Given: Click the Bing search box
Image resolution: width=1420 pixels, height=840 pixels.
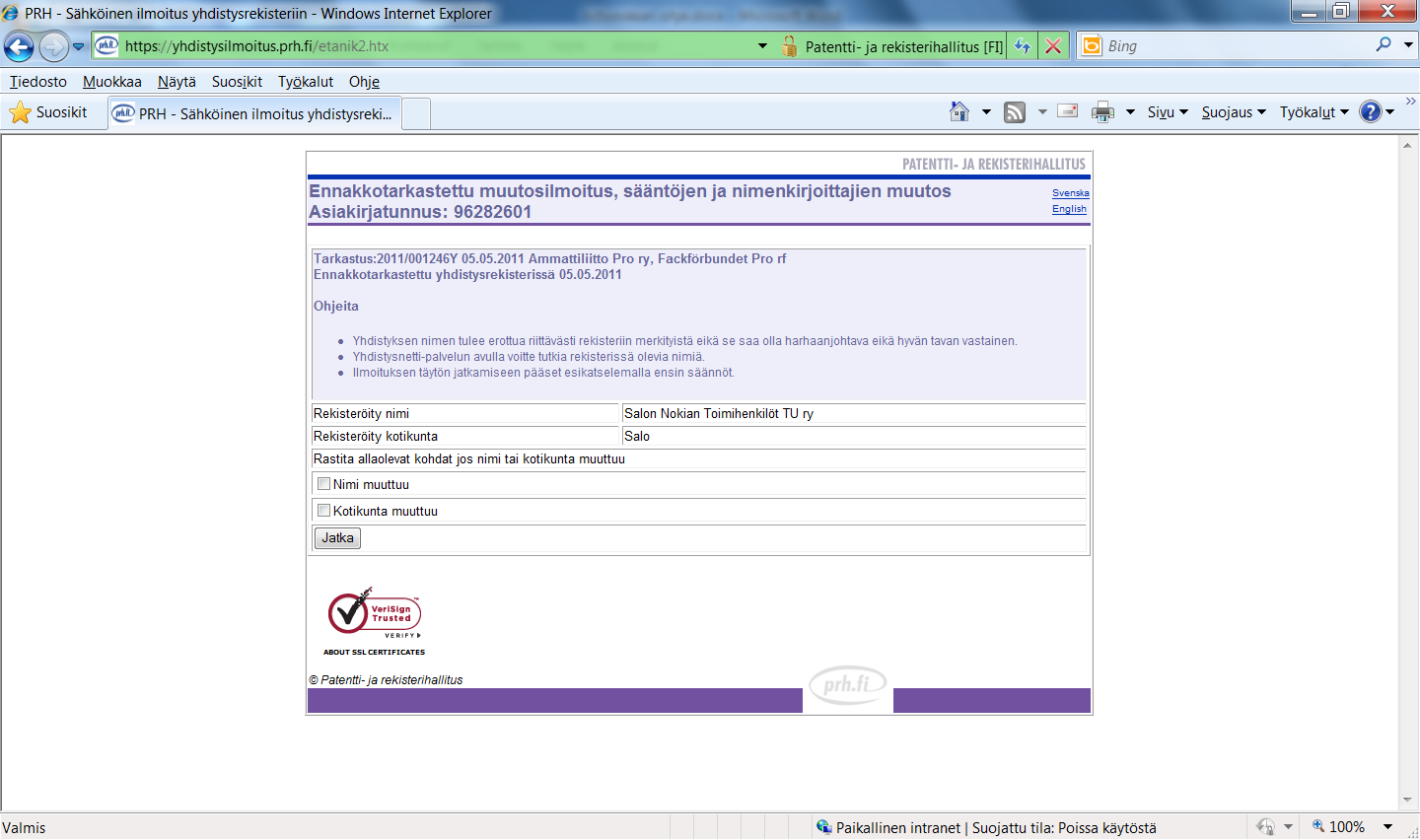Looking at the screenshot, I should click(x=1238, y=46).
